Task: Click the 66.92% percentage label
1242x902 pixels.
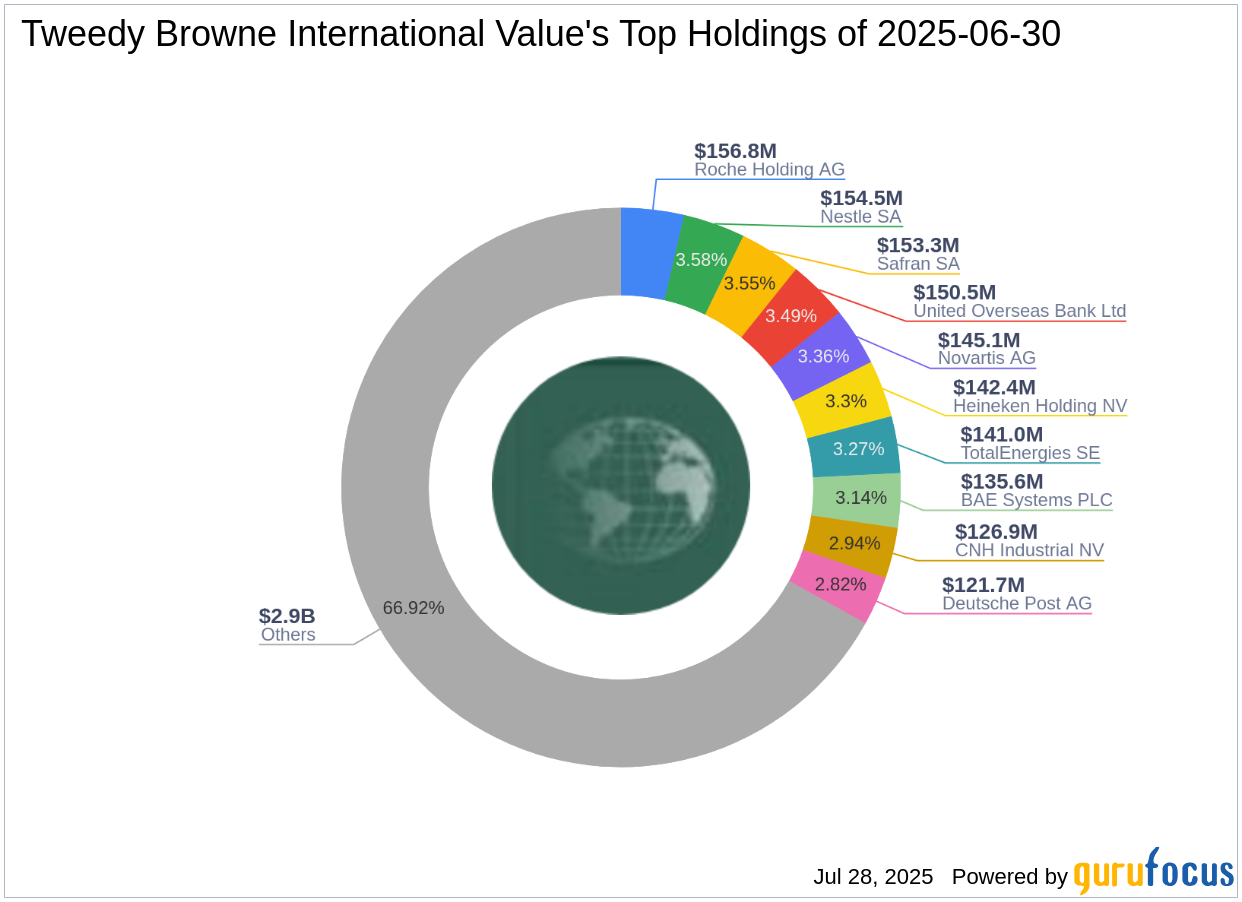Action: click(414, 607)
